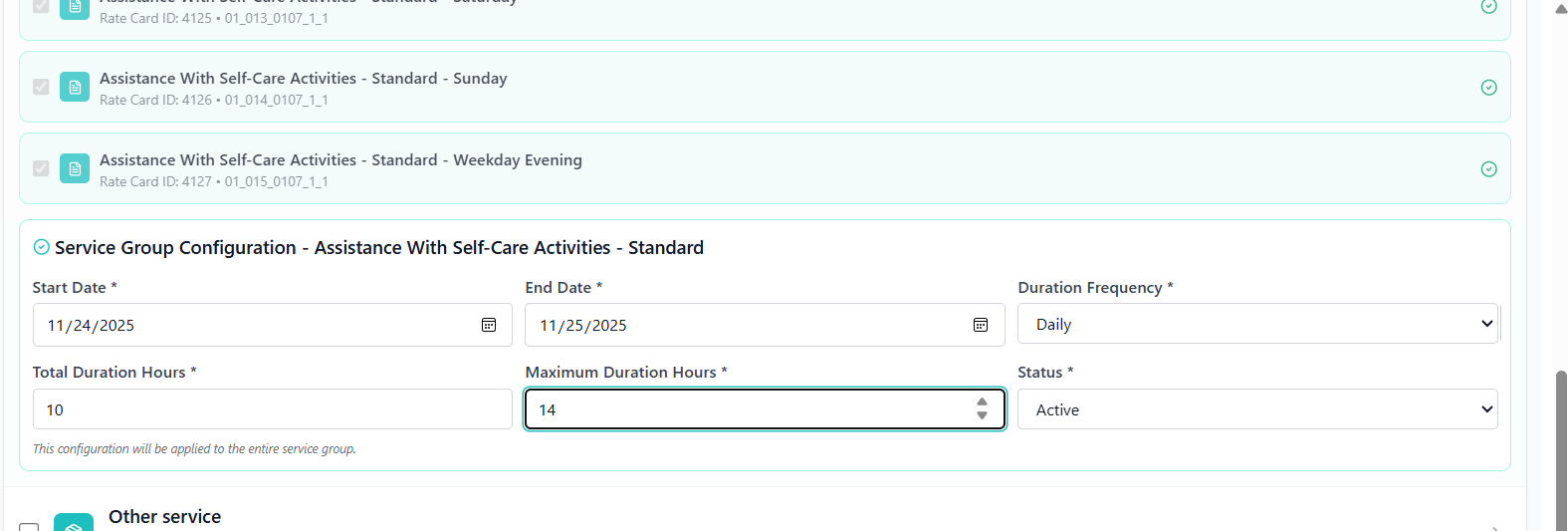Click the document icon for the Sunday rate card

tap(75, 88)
